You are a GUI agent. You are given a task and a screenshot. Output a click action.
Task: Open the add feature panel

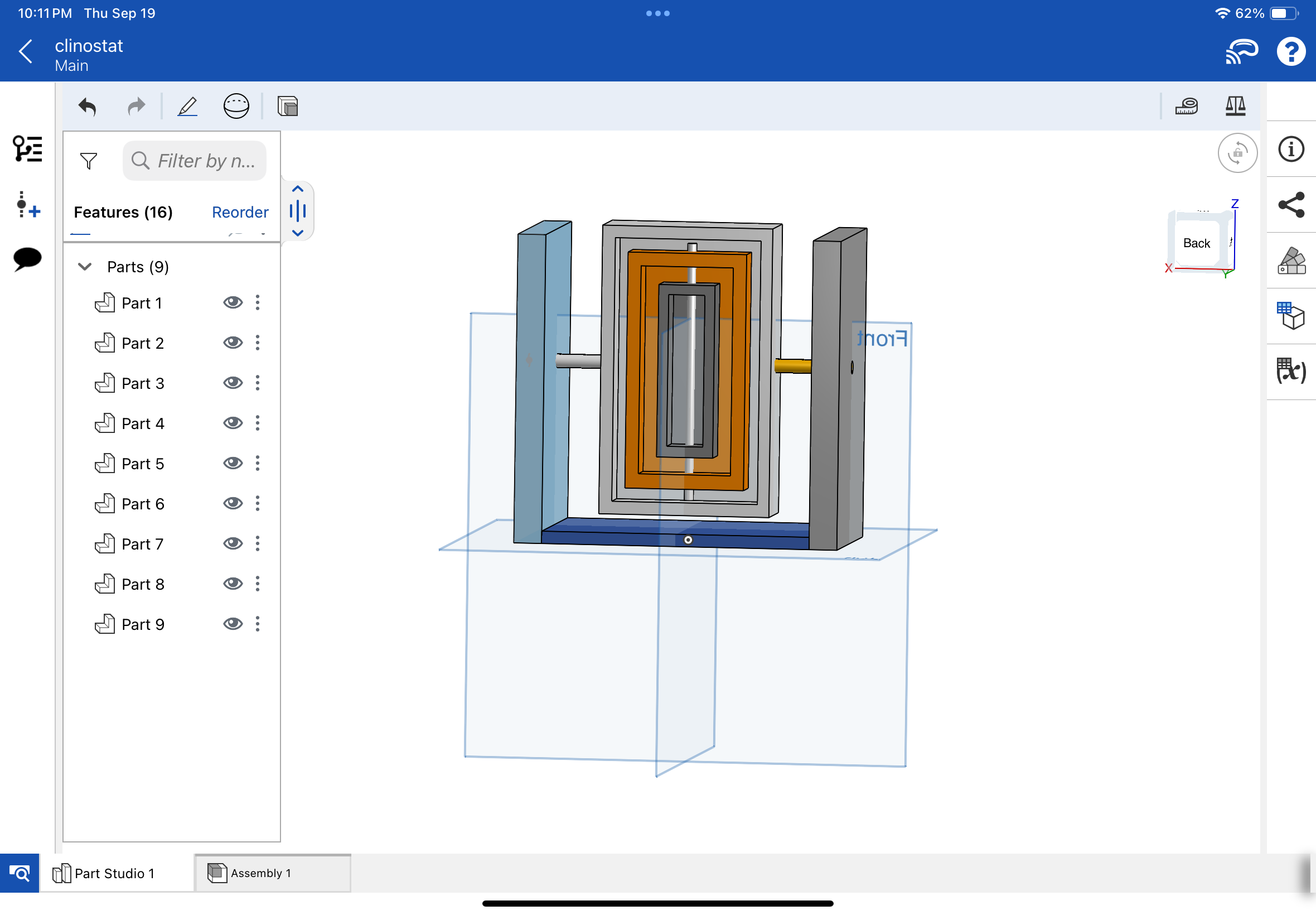tap(27, 205)
